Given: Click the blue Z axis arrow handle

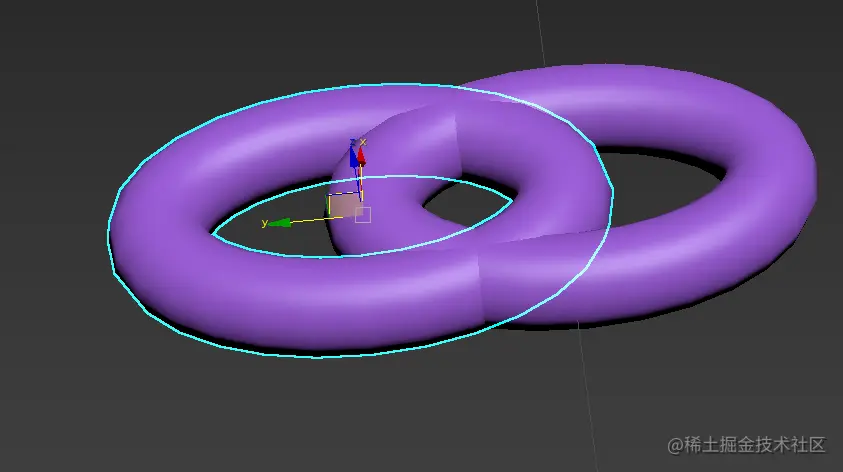Looking at the screenshot, I should coord(353,156).
